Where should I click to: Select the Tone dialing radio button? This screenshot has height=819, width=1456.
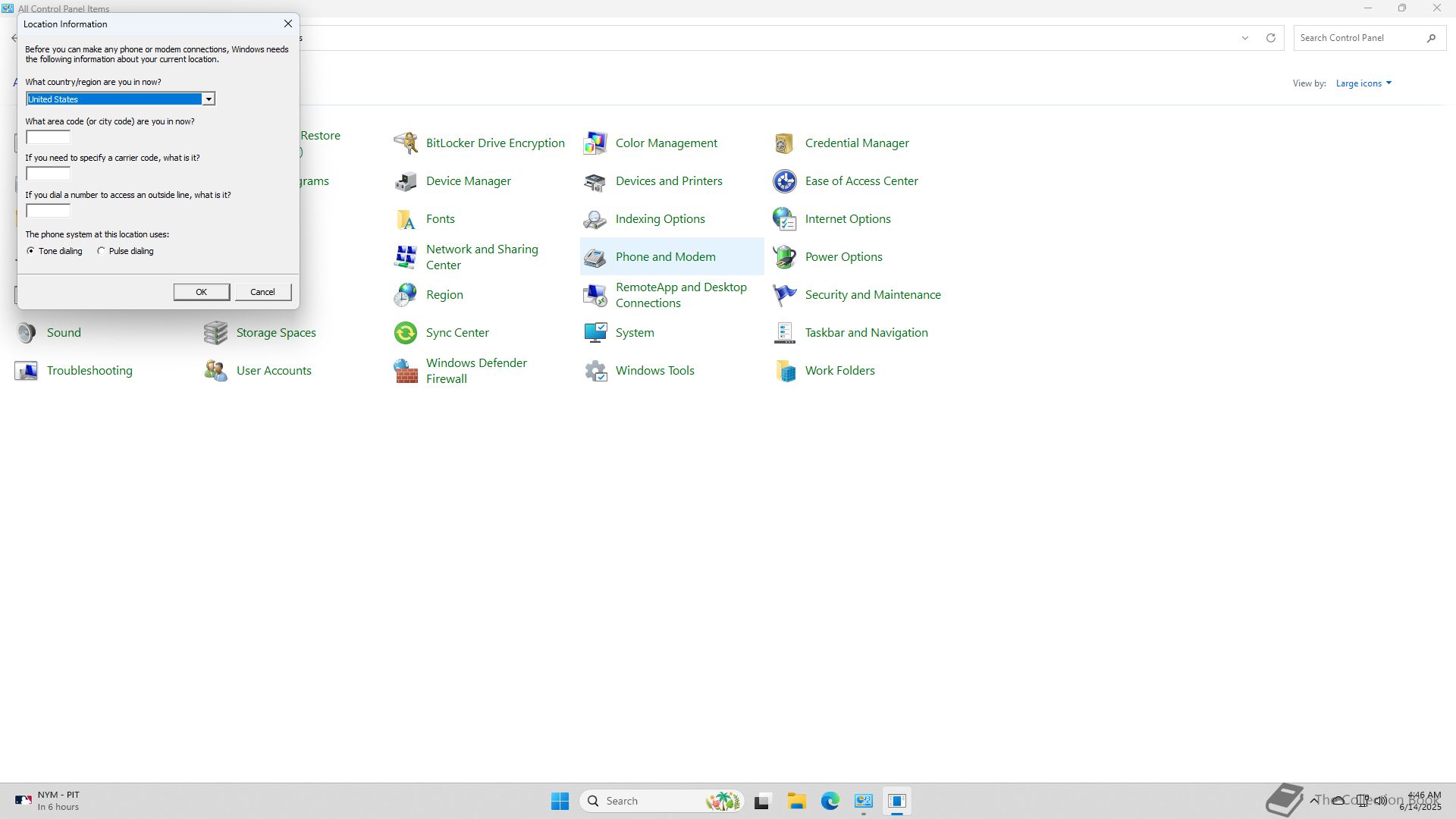[x=31, y=251]
